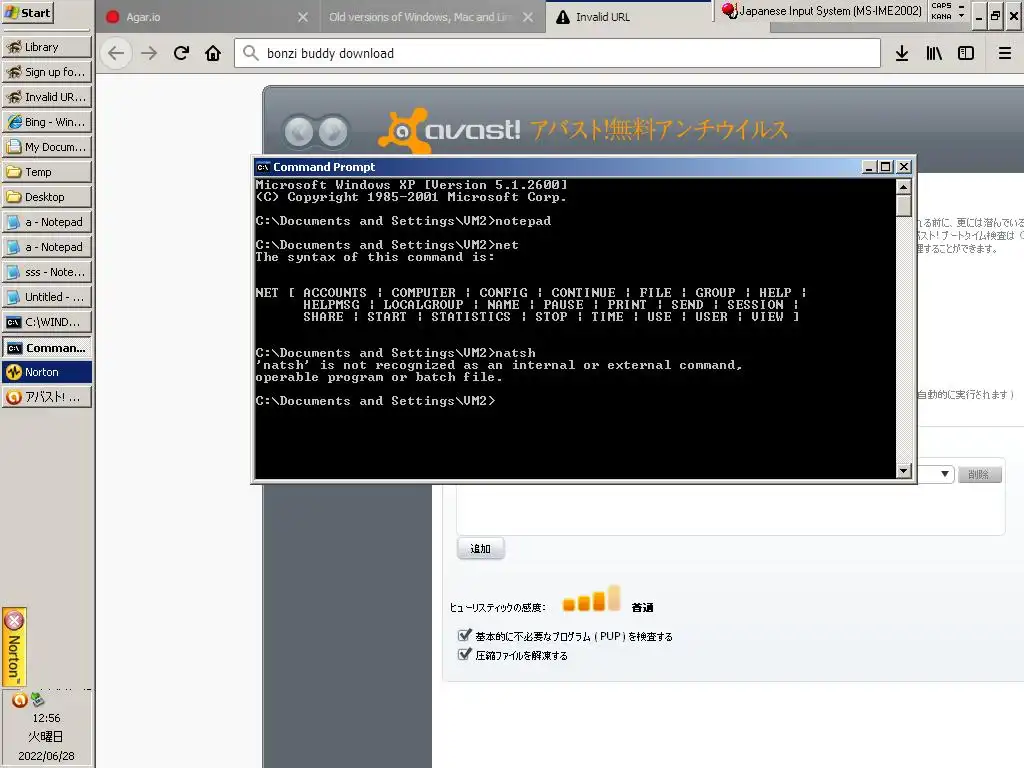The height and width of the screenshot is (768, 1024).
Task: Close the Agar.io tab
Action: [303, 17]
